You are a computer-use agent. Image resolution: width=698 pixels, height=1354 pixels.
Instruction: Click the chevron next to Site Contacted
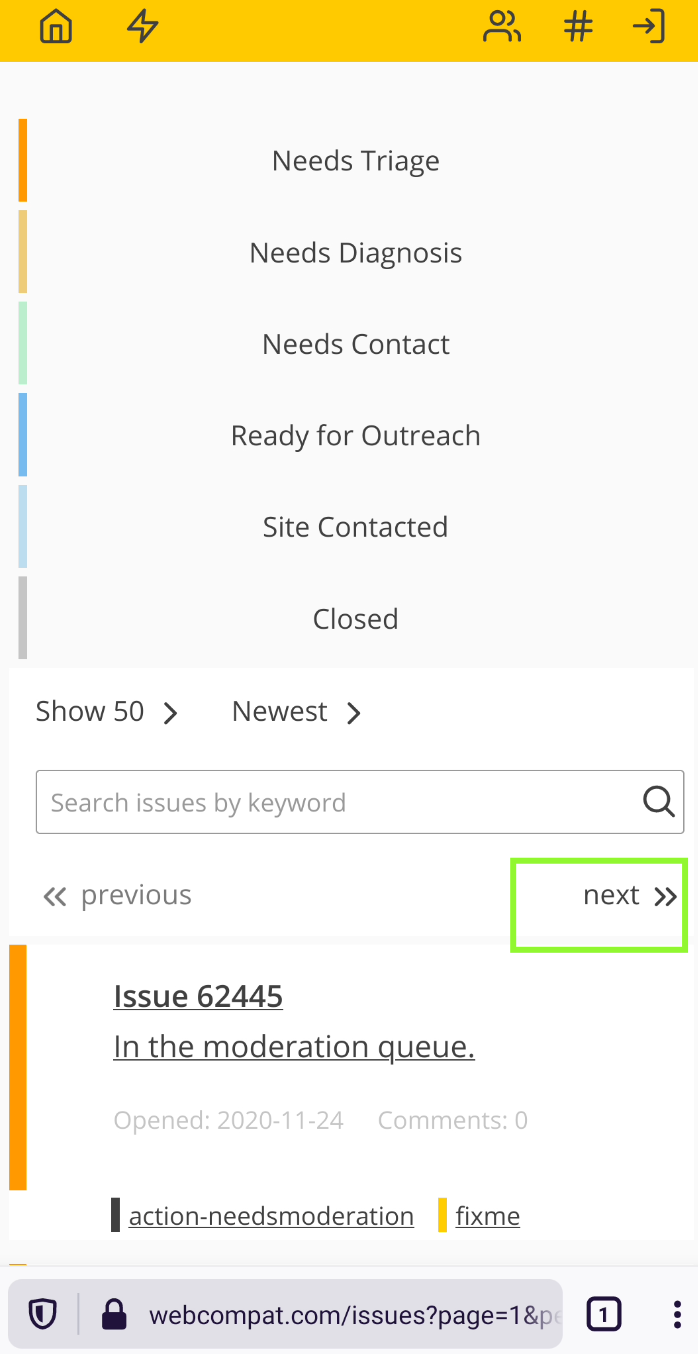[x=355, y=527]
